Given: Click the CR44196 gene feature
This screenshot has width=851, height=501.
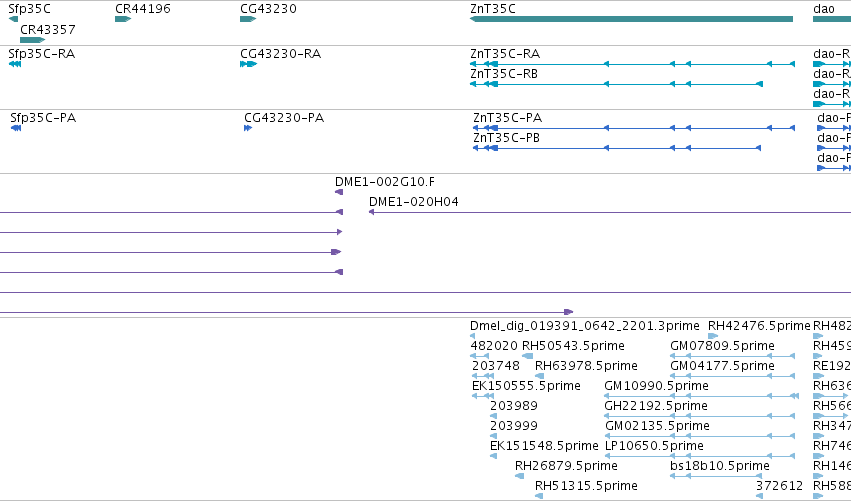Looking at the screenshot, I should pyautogui.click(x=123, y=19).
